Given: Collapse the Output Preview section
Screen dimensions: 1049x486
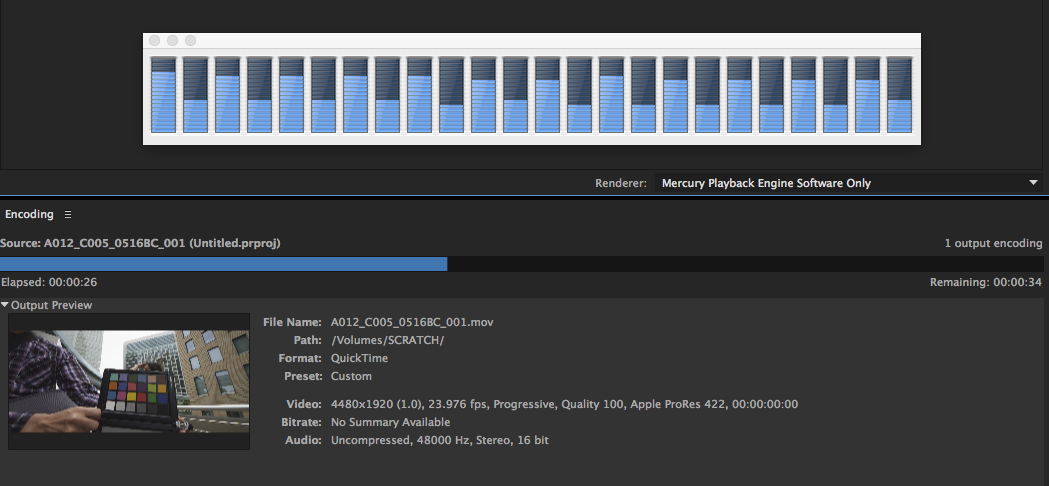Looking at the screenshot, I should tap(5, 305).
